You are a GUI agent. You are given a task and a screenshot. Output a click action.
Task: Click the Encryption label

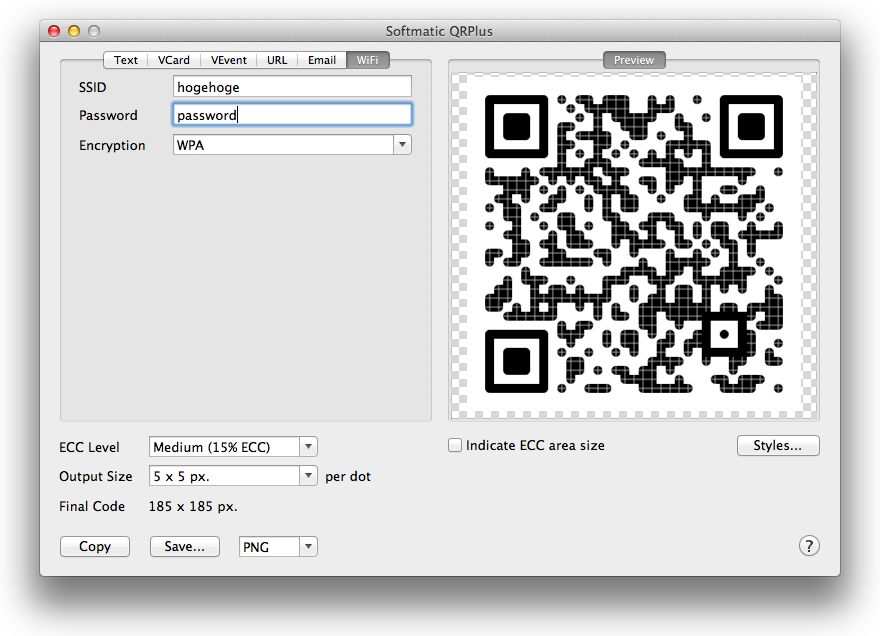coord(112,145)
